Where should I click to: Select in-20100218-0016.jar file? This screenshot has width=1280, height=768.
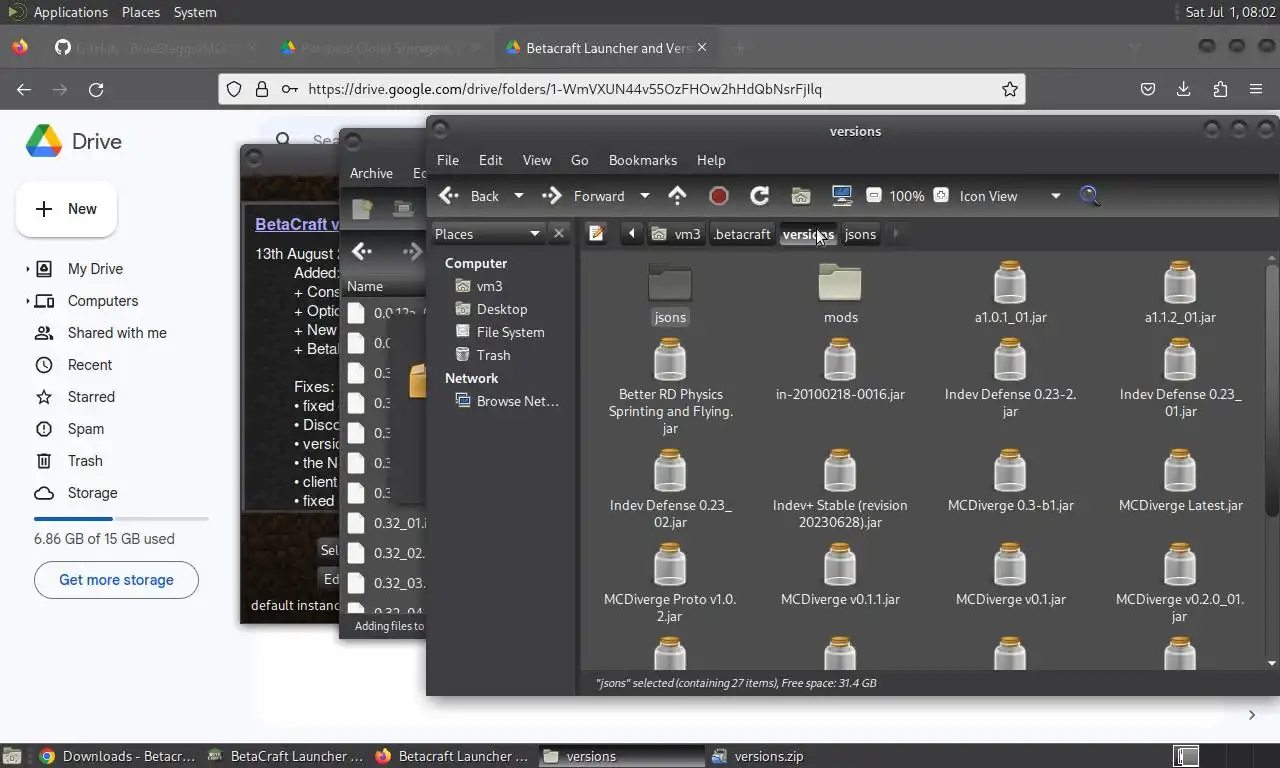840,370
